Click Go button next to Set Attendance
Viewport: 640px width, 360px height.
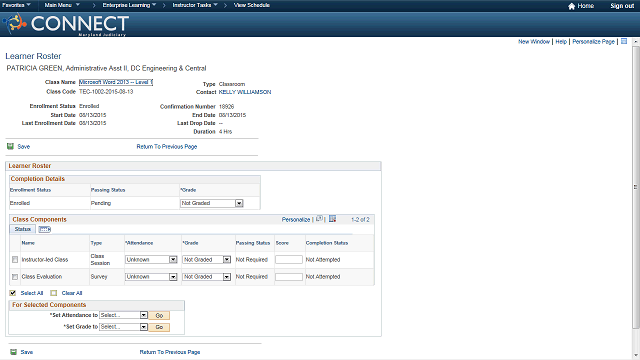159,316
